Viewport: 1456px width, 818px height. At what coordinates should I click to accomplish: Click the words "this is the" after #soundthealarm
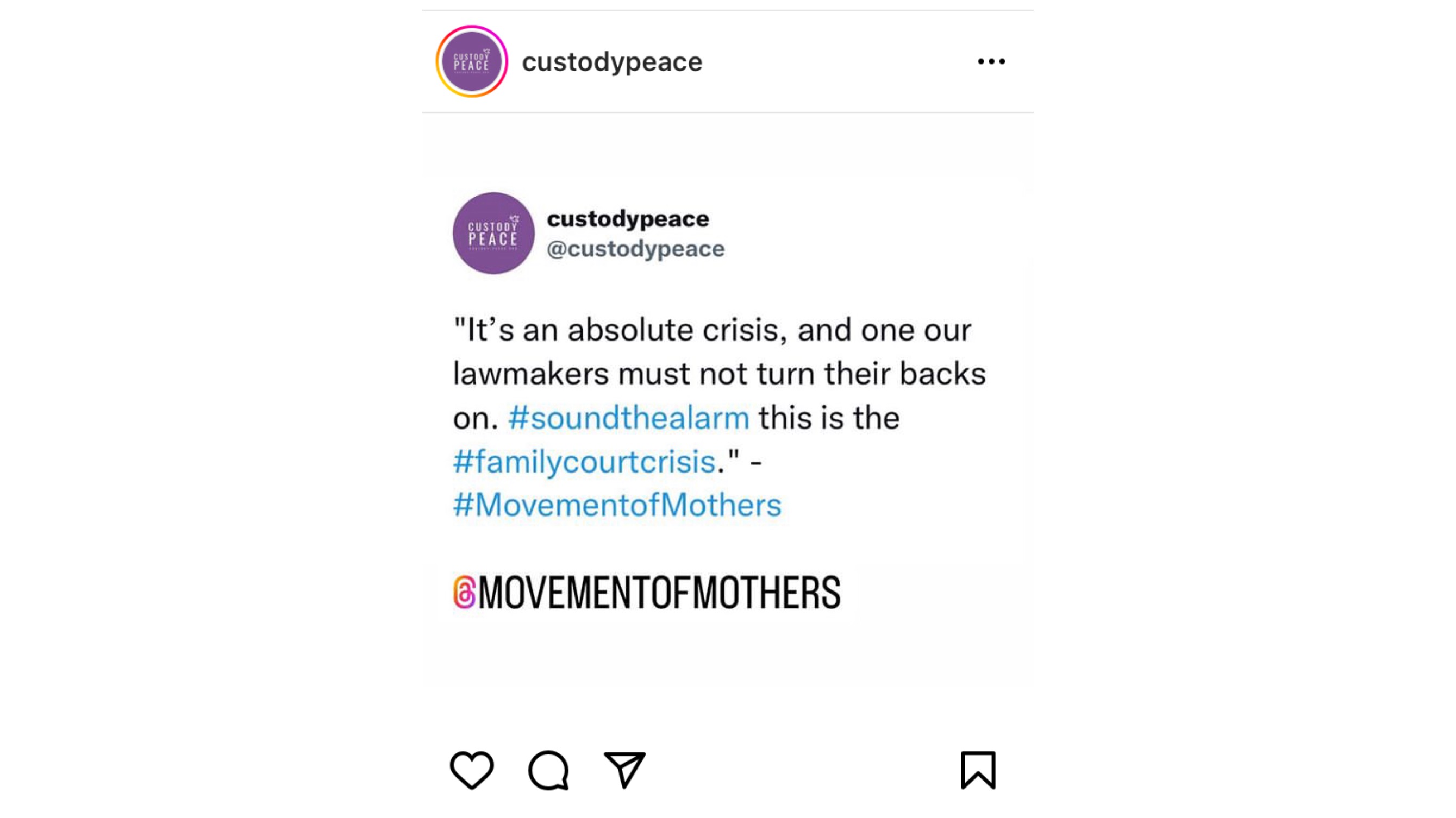click(x=829, y=418)
